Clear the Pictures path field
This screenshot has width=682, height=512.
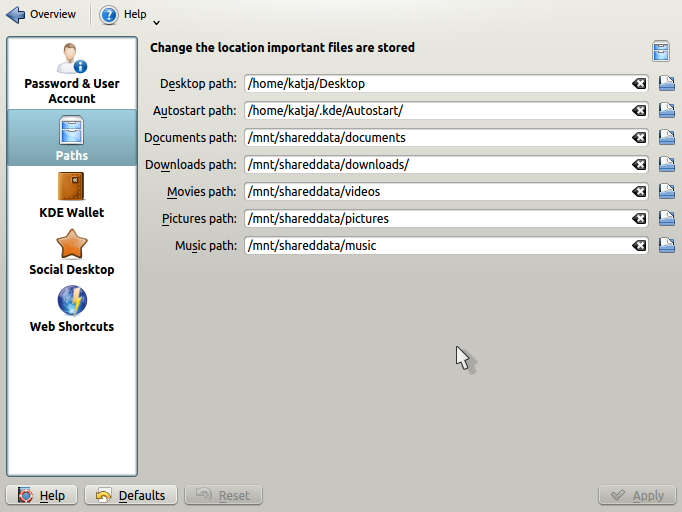click(x=639, y=219)
